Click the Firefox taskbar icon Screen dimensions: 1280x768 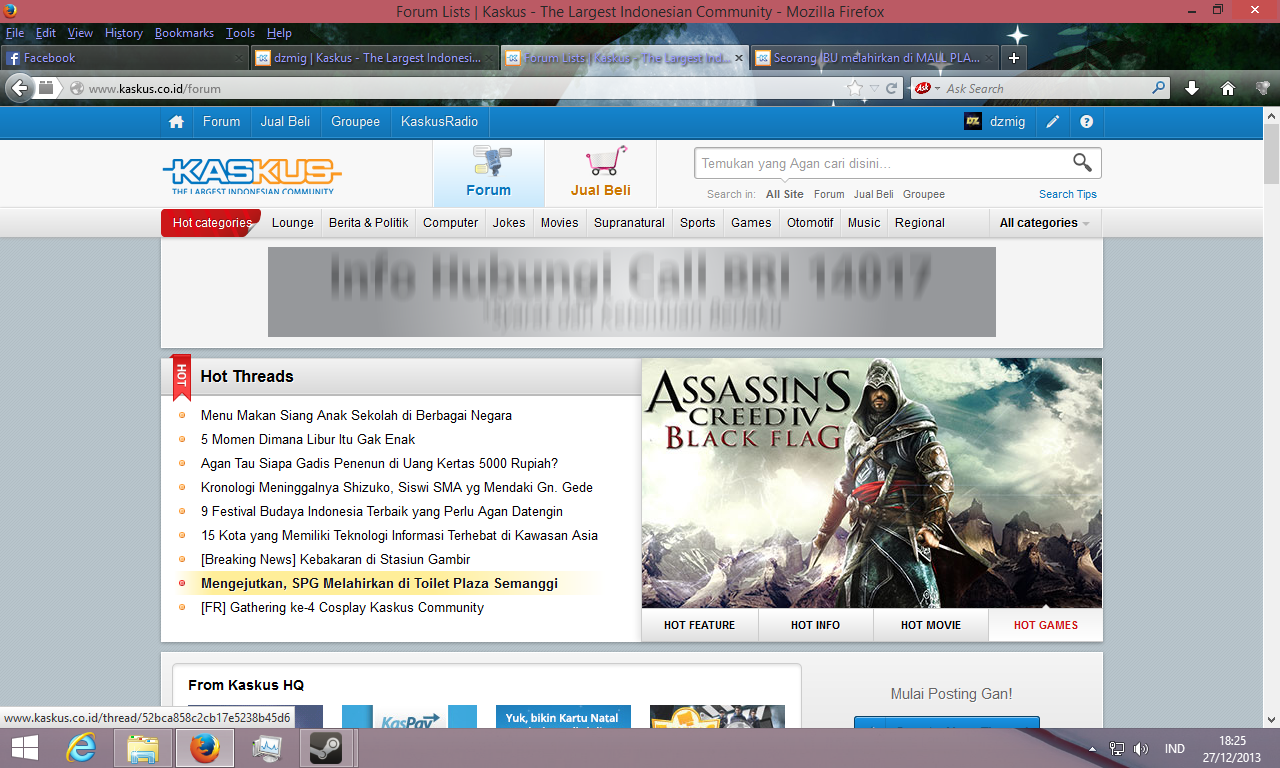point(205,748)
